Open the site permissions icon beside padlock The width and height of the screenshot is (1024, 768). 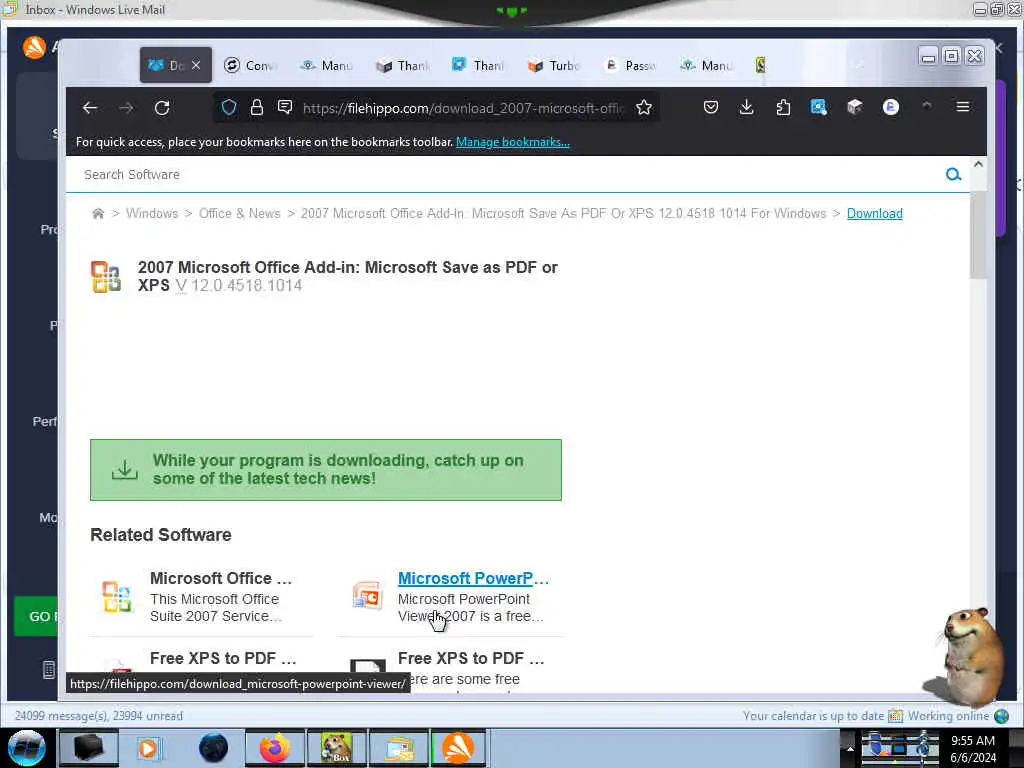[285, 107]
